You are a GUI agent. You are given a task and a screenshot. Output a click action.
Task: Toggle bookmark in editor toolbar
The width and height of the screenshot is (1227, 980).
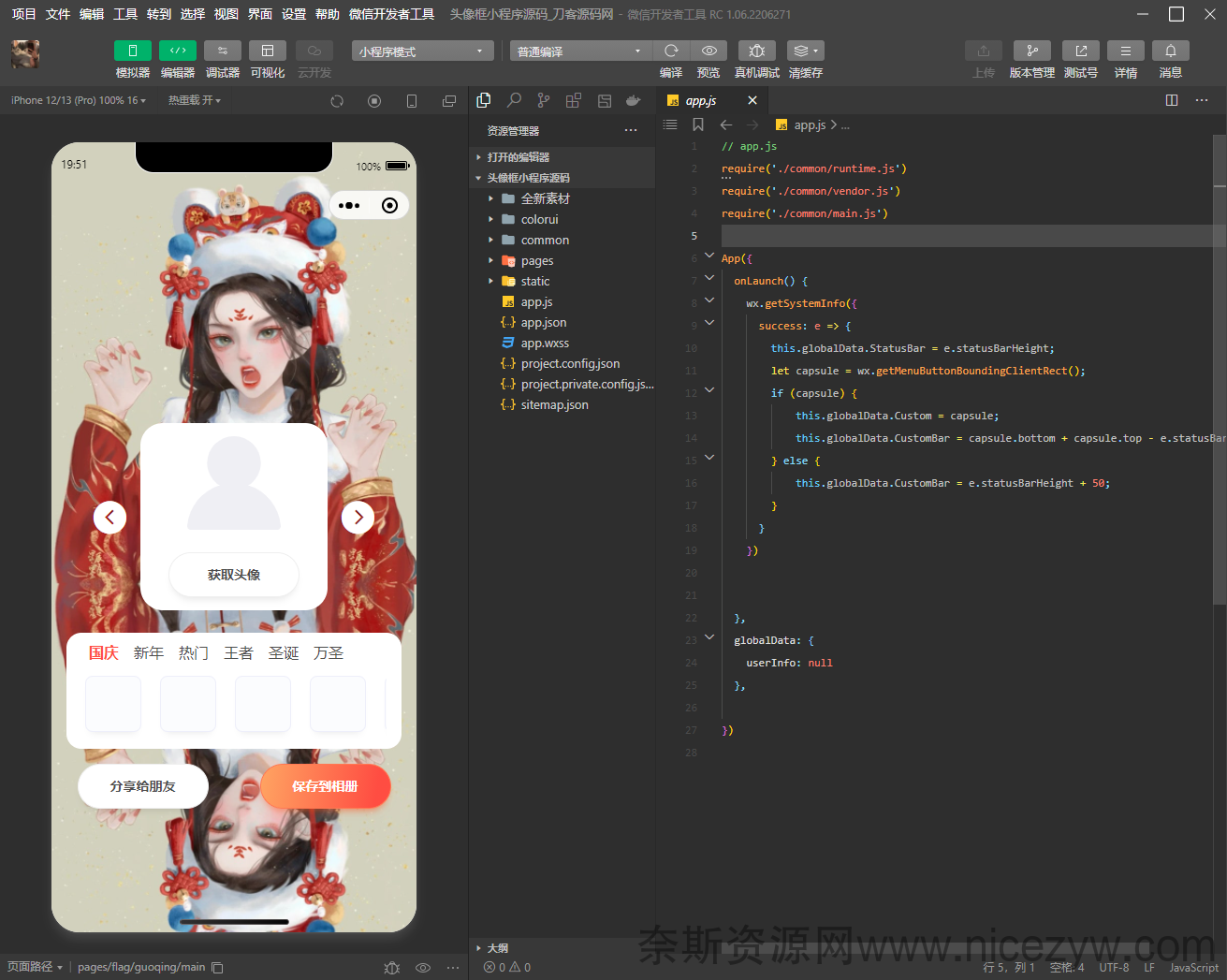point(697,124)
